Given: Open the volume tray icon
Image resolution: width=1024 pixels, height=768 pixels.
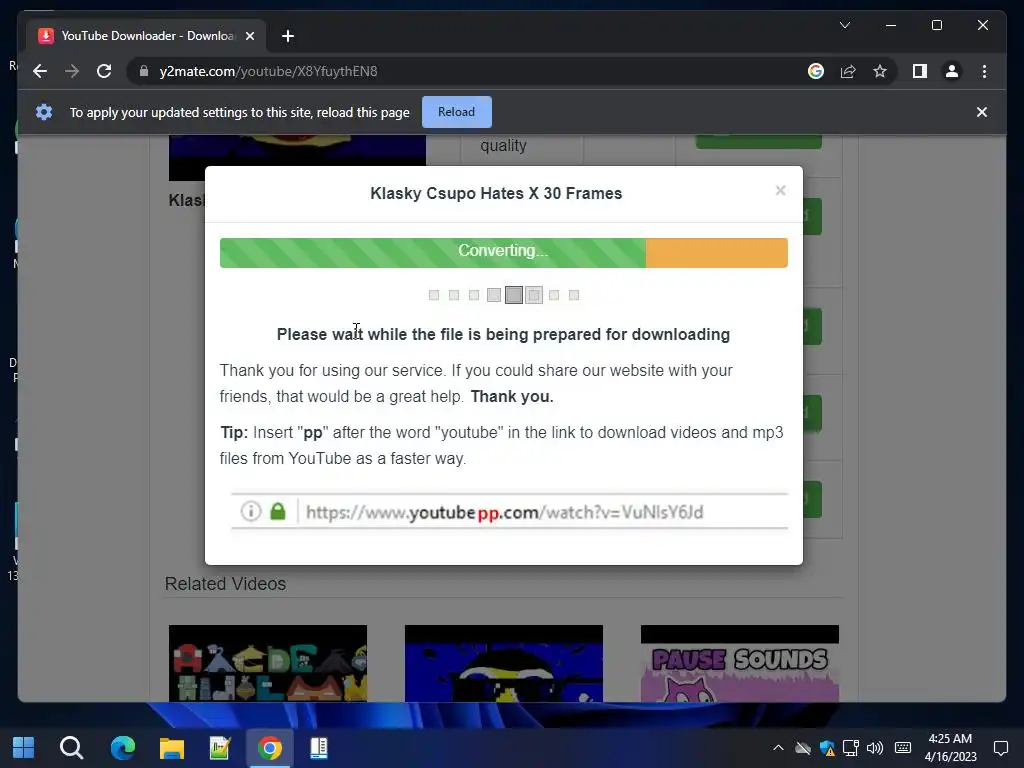Looking at the screenshot, I should click(874, 748).
